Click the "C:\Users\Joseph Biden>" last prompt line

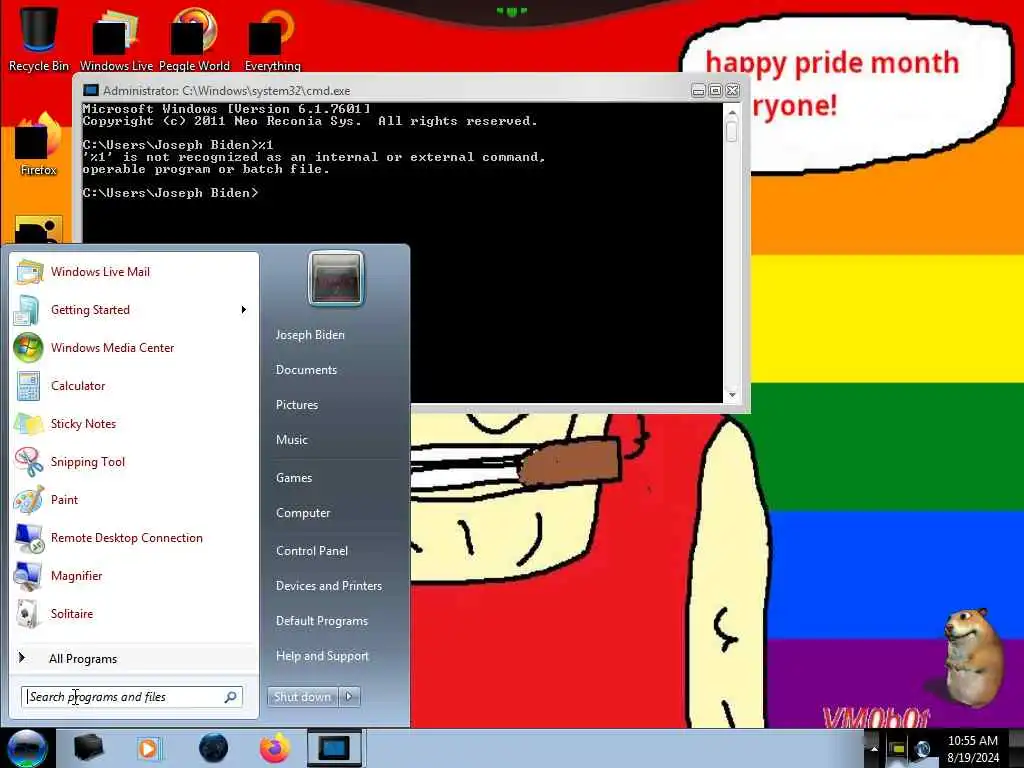click(x=170, y=193)
